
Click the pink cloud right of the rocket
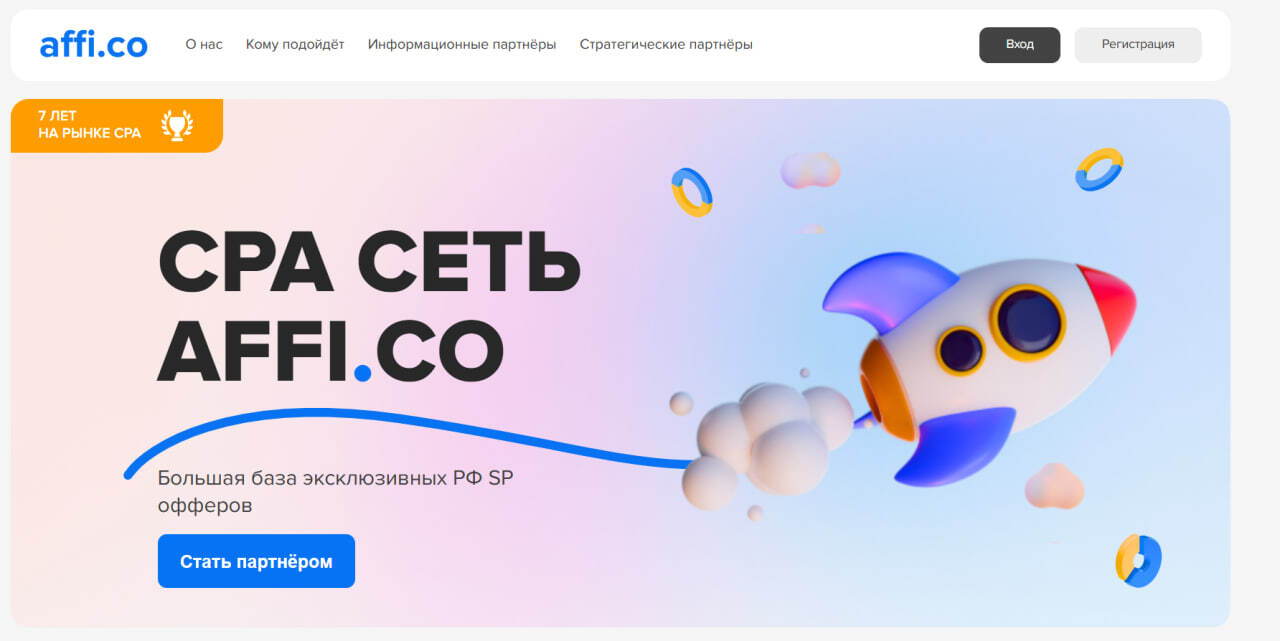pos(1055,485)
